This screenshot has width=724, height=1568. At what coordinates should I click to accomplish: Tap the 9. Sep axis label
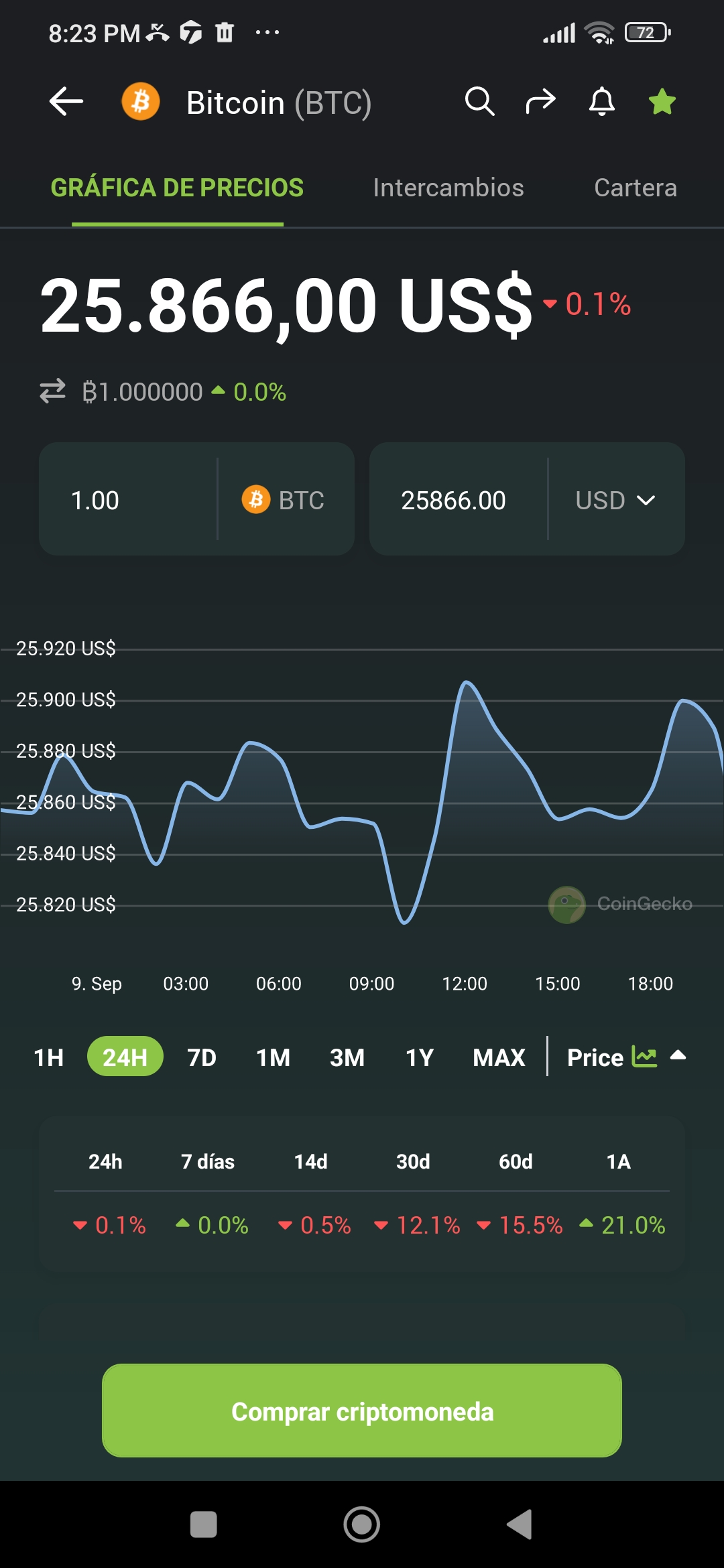(x=97, y=984)
